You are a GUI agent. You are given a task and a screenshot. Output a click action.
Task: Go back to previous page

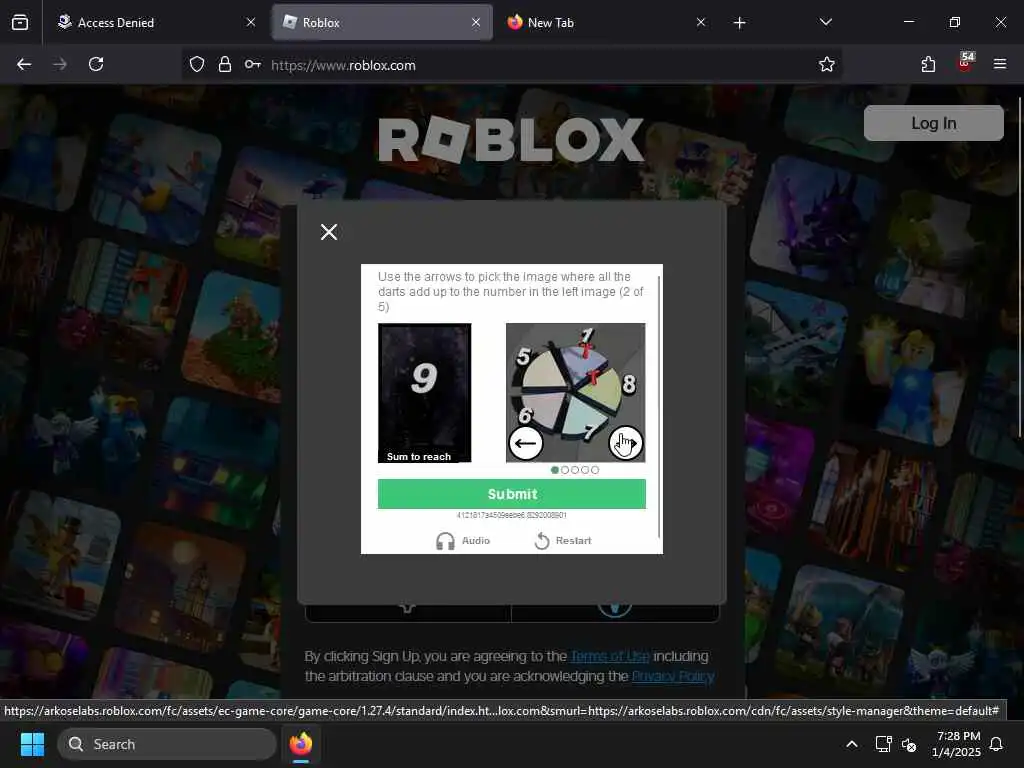coord(24,64)
